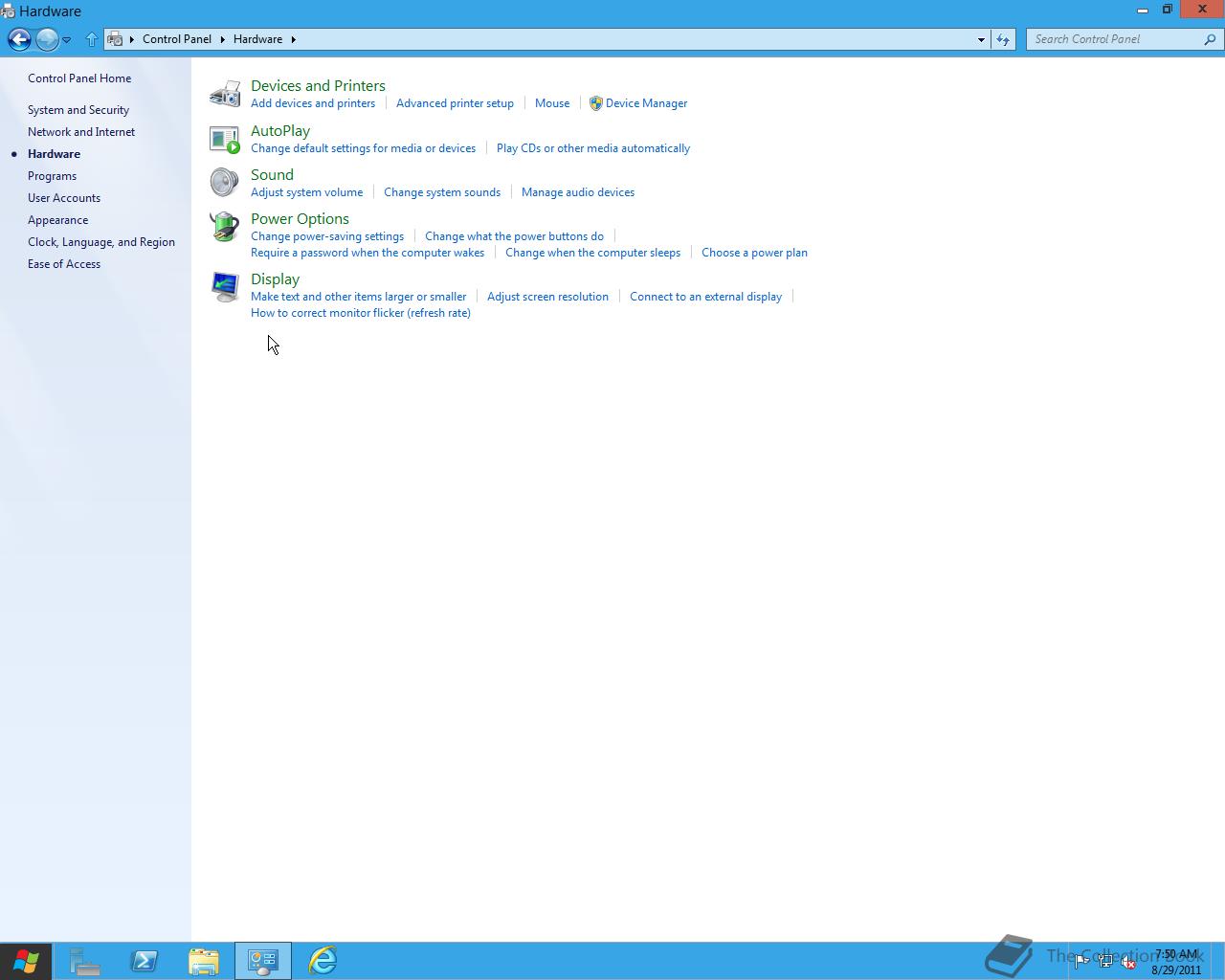This screenshot has width=1225, height=980.
Task: Expand the breadcrumb arrow after Hardware
Action: click(x=293, y=39)
